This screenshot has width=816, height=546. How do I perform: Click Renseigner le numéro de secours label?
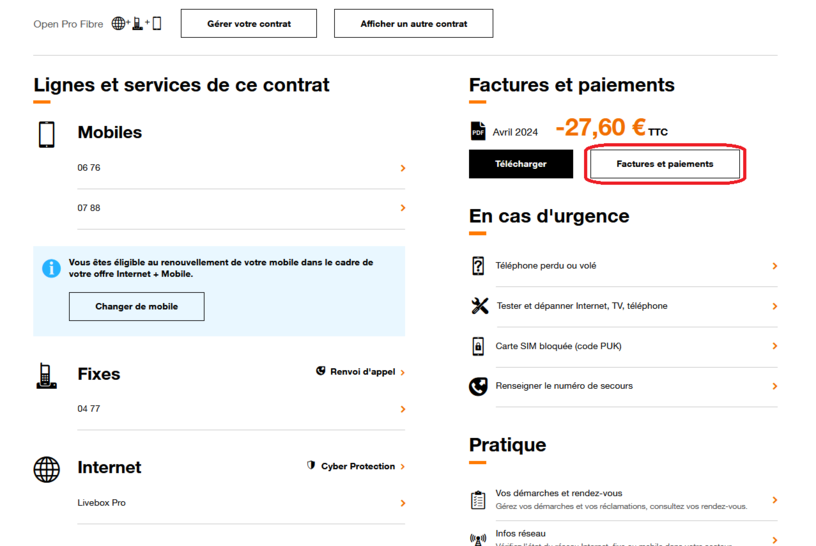tap(564, 386)
